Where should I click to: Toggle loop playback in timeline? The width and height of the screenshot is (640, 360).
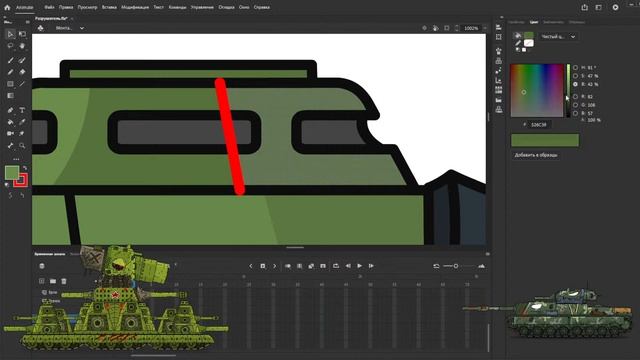336,266
